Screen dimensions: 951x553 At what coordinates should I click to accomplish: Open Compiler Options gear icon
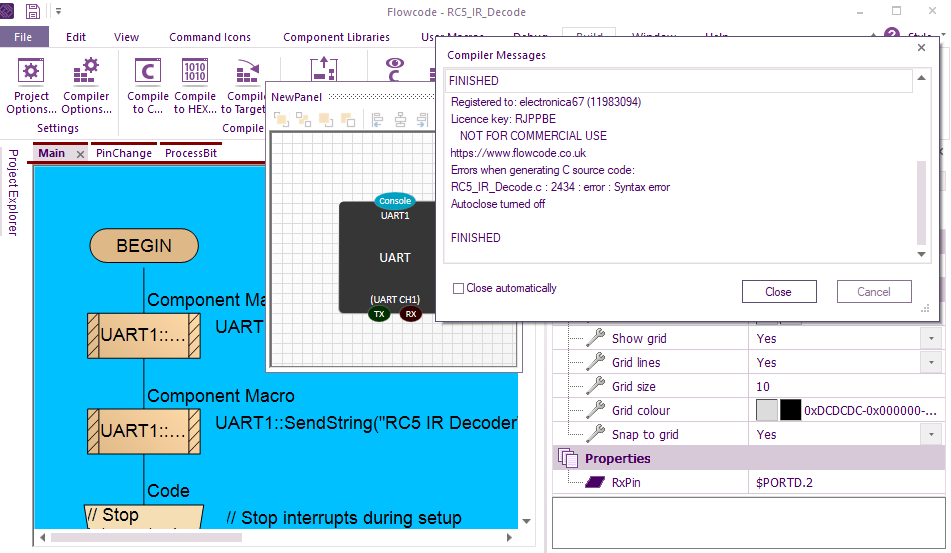[x=86, y=71]
